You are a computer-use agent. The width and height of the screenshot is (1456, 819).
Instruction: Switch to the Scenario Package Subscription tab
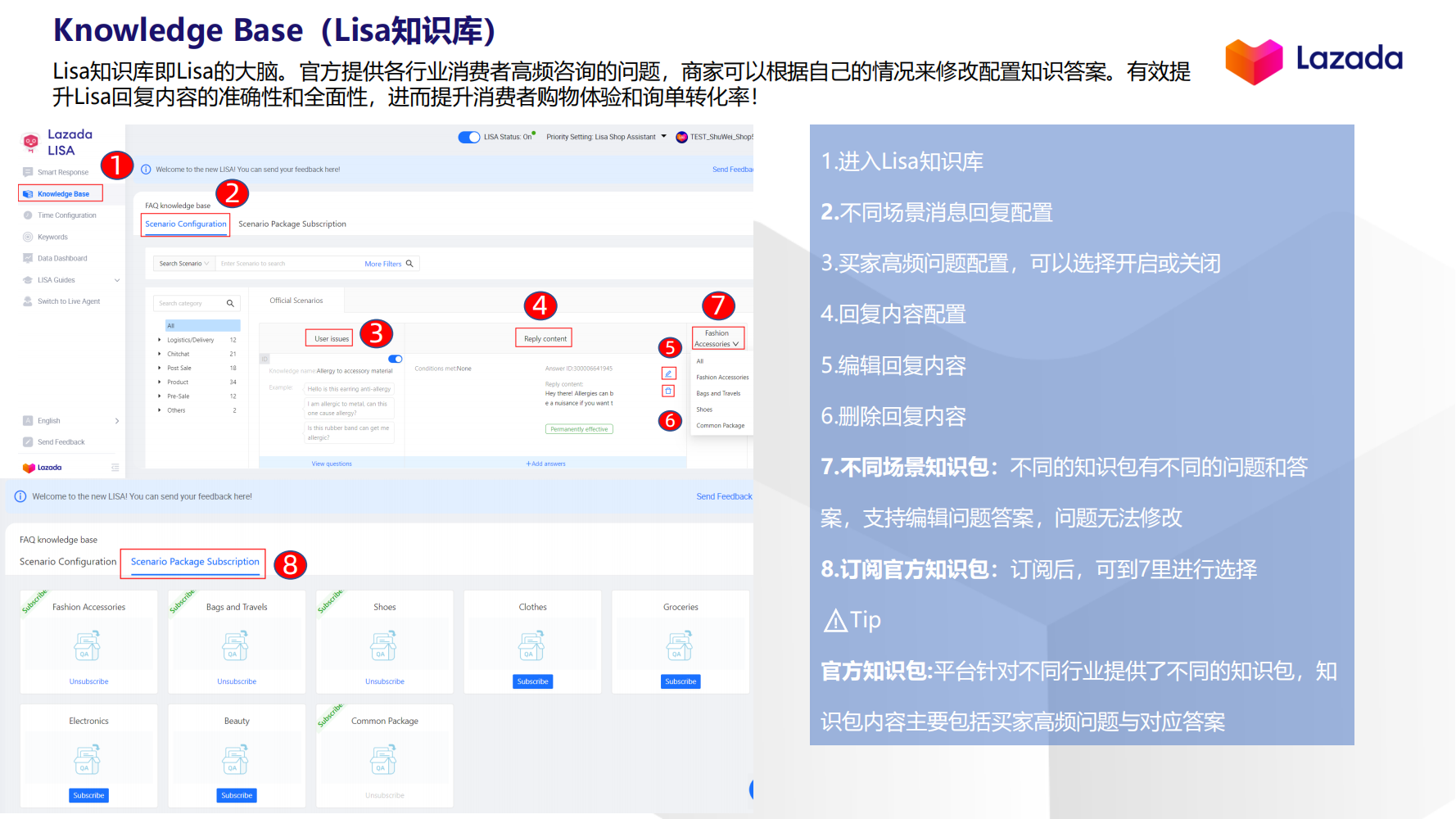point(193,562)
